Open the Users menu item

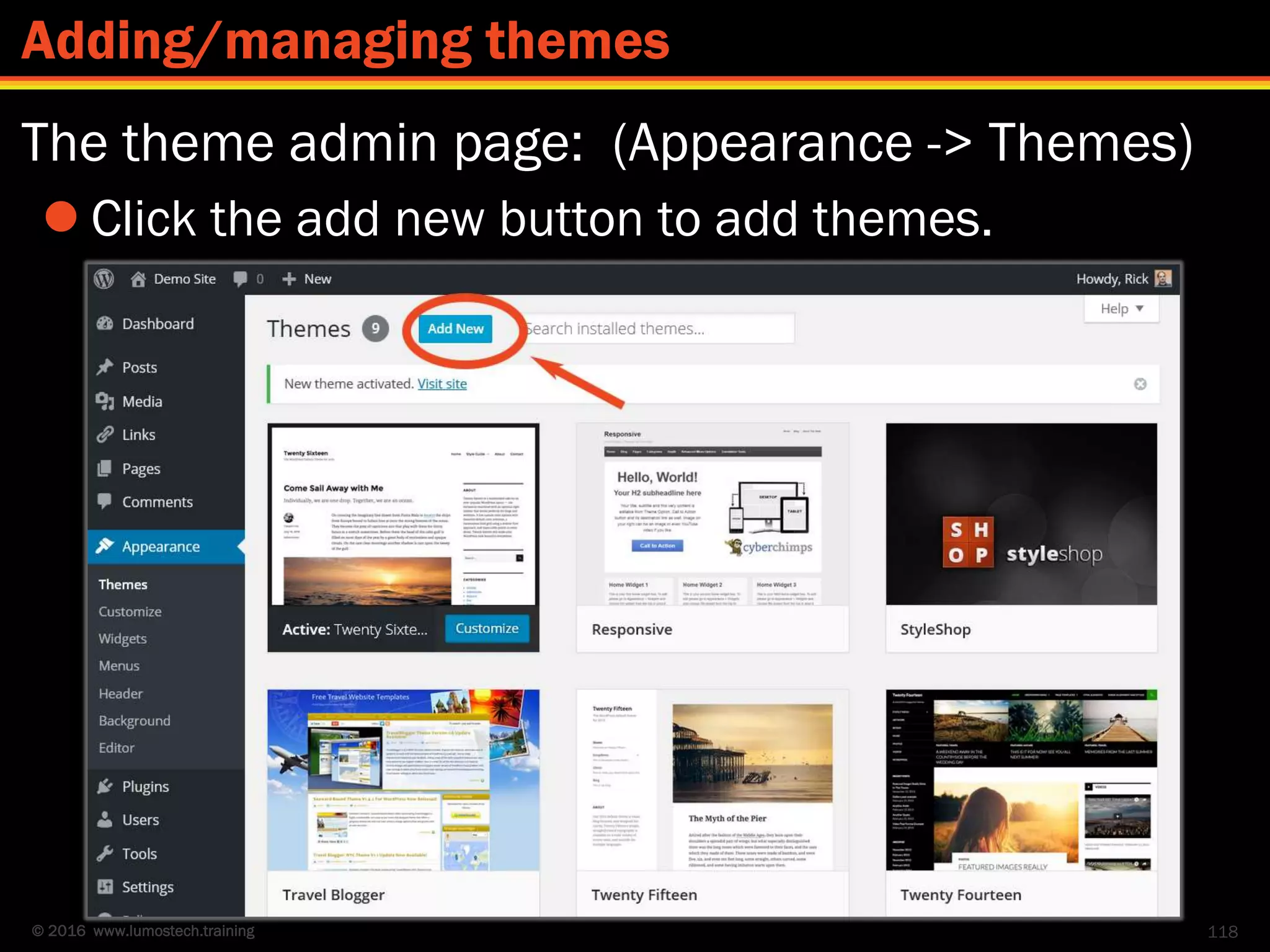point(141,819)
